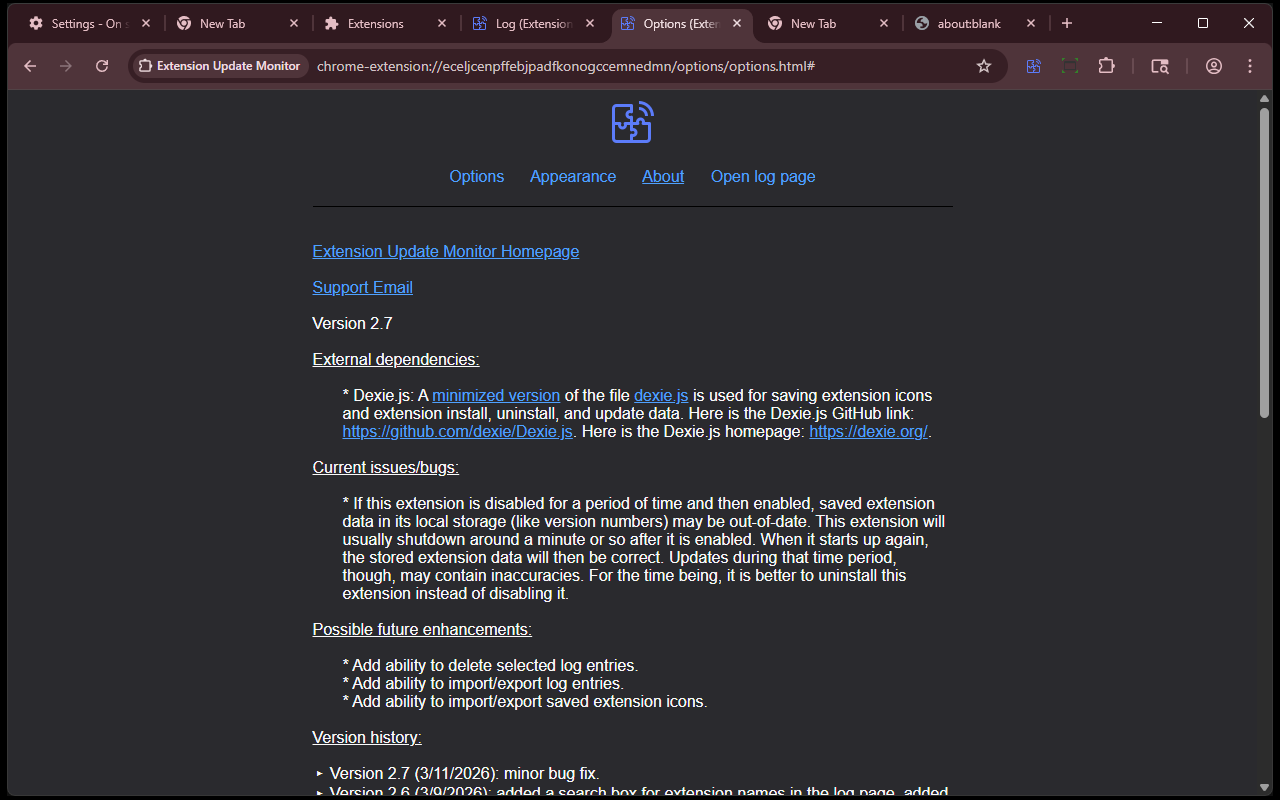Click the page vertical scrollbar thumb
1280x800 pixels.
[1264, 262]
